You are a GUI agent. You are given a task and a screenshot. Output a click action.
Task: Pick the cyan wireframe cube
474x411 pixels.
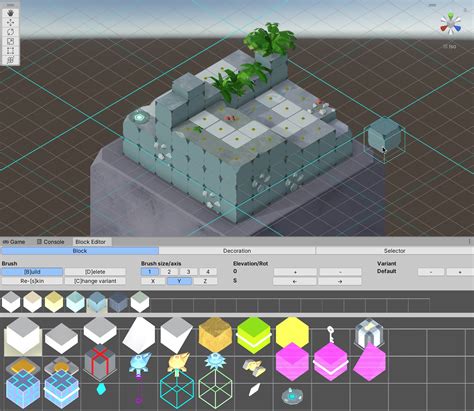177,389
